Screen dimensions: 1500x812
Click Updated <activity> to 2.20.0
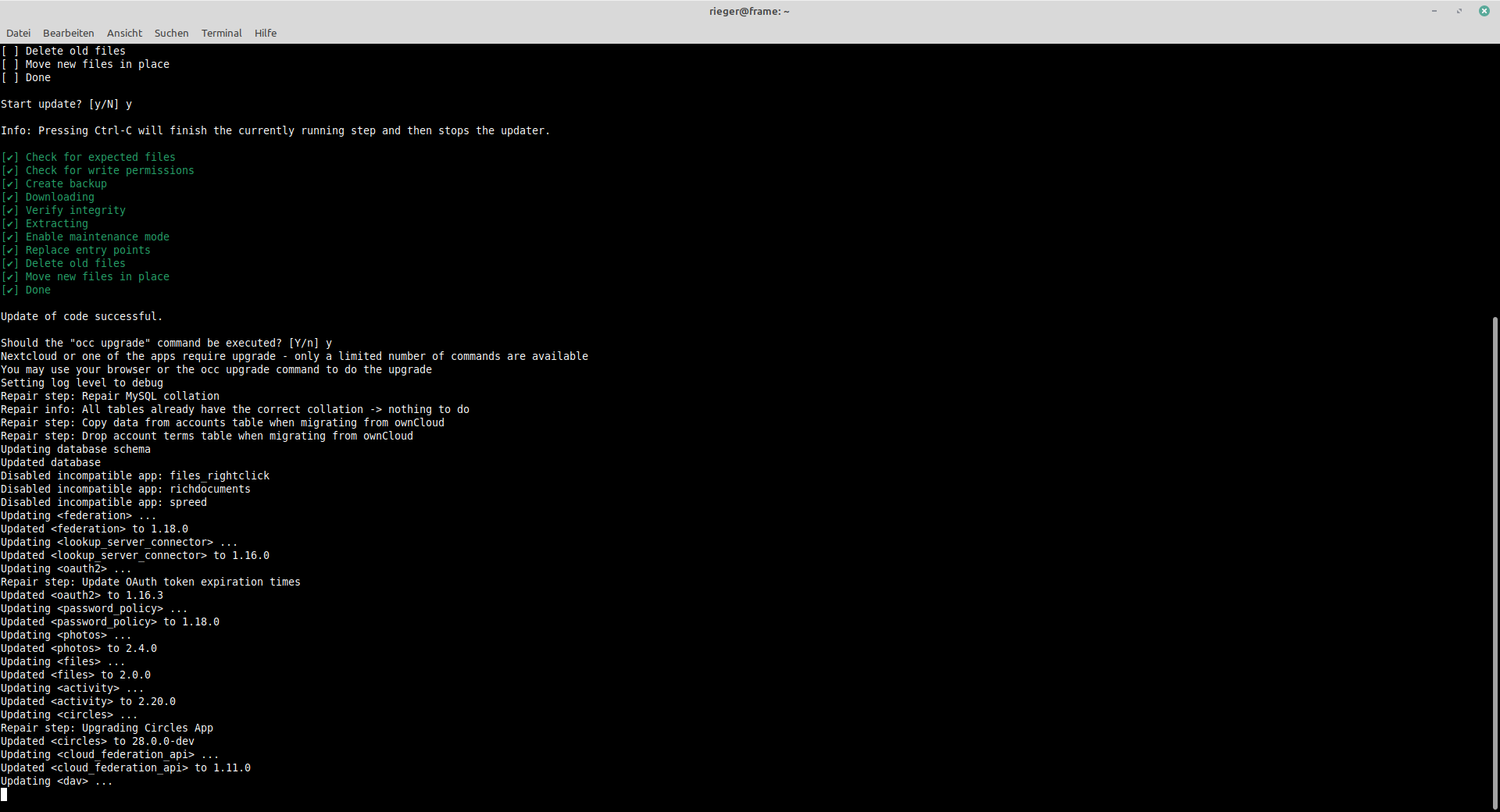click(88, 701)
